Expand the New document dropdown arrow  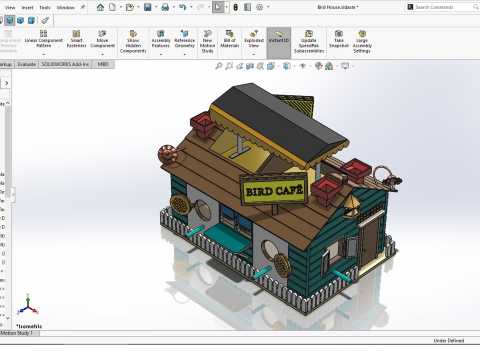[x=121, y=7]
